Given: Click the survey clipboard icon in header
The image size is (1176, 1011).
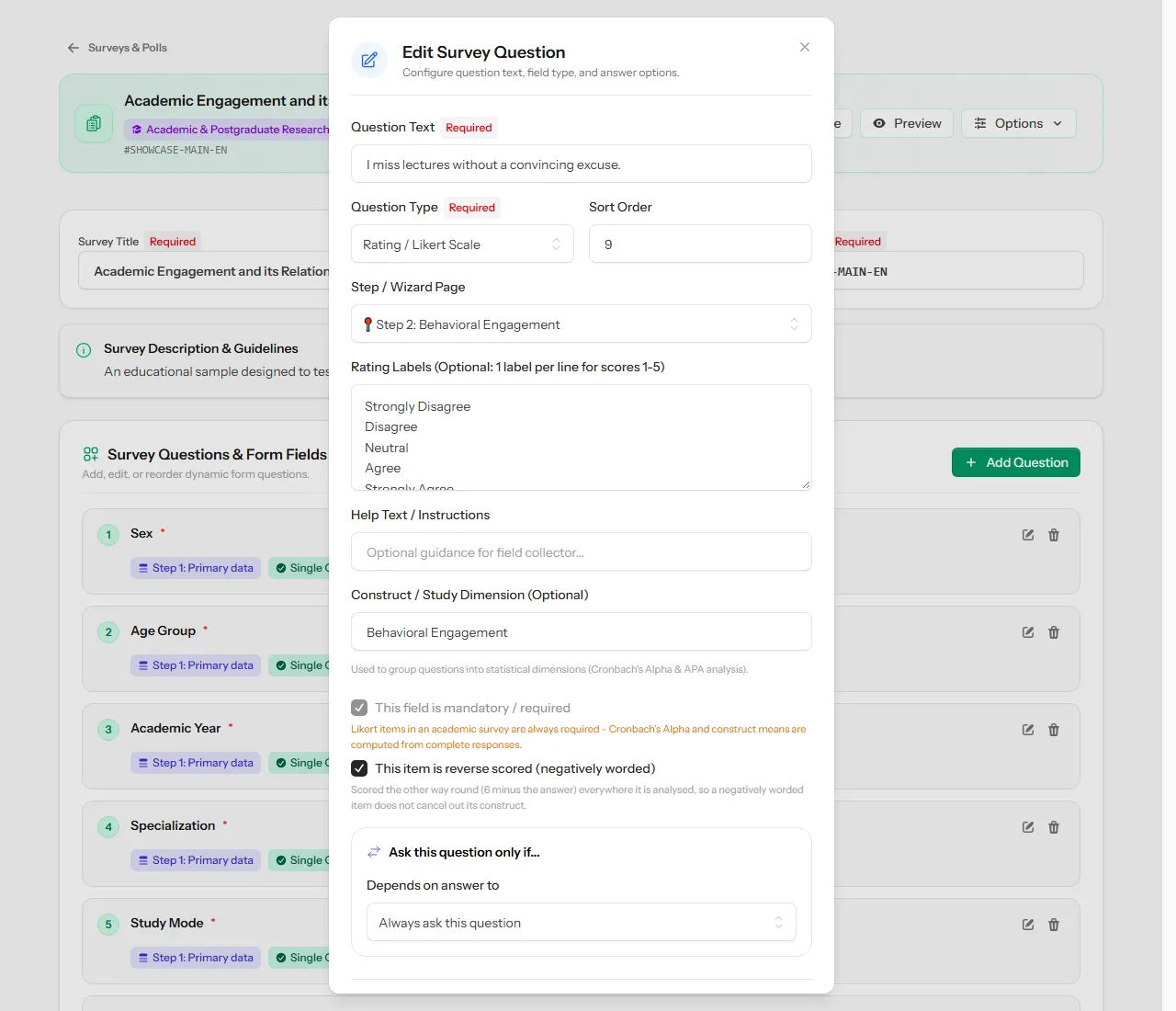Looking at the screenshot, I should click(x=94, y=123).
